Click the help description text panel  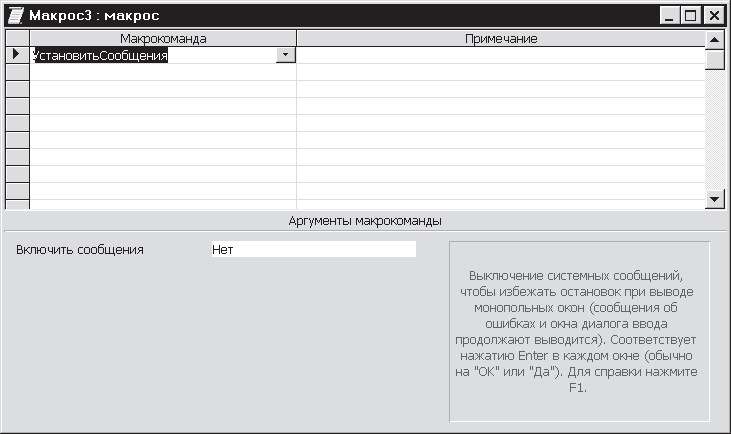coord(579,330)
